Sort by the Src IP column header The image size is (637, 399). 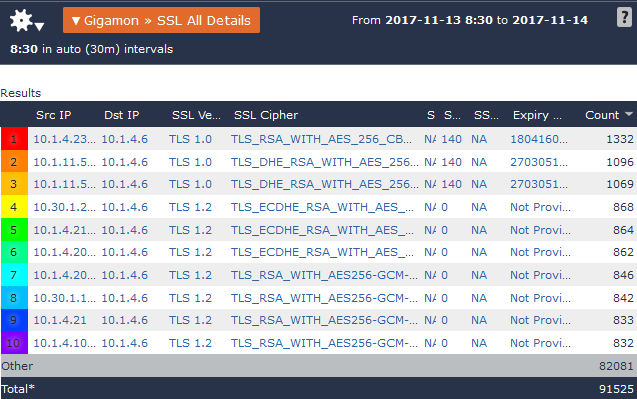coord(54,115)
